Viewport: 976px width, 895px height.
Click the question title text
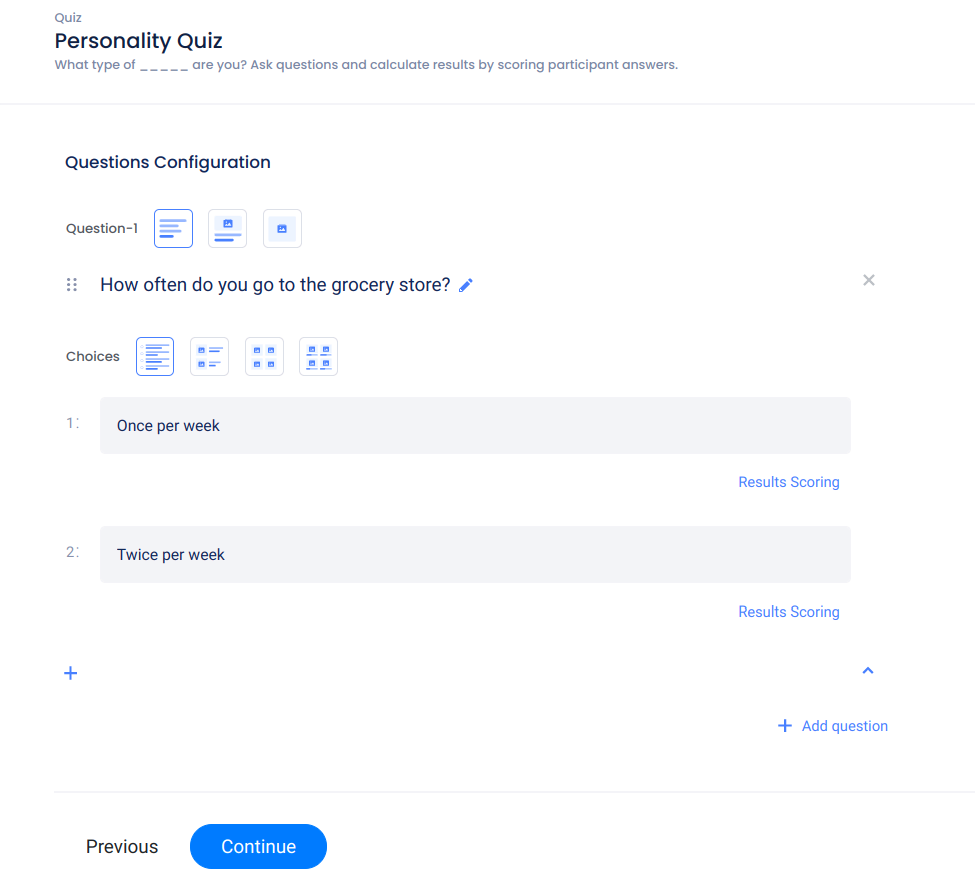pos(275,285)
